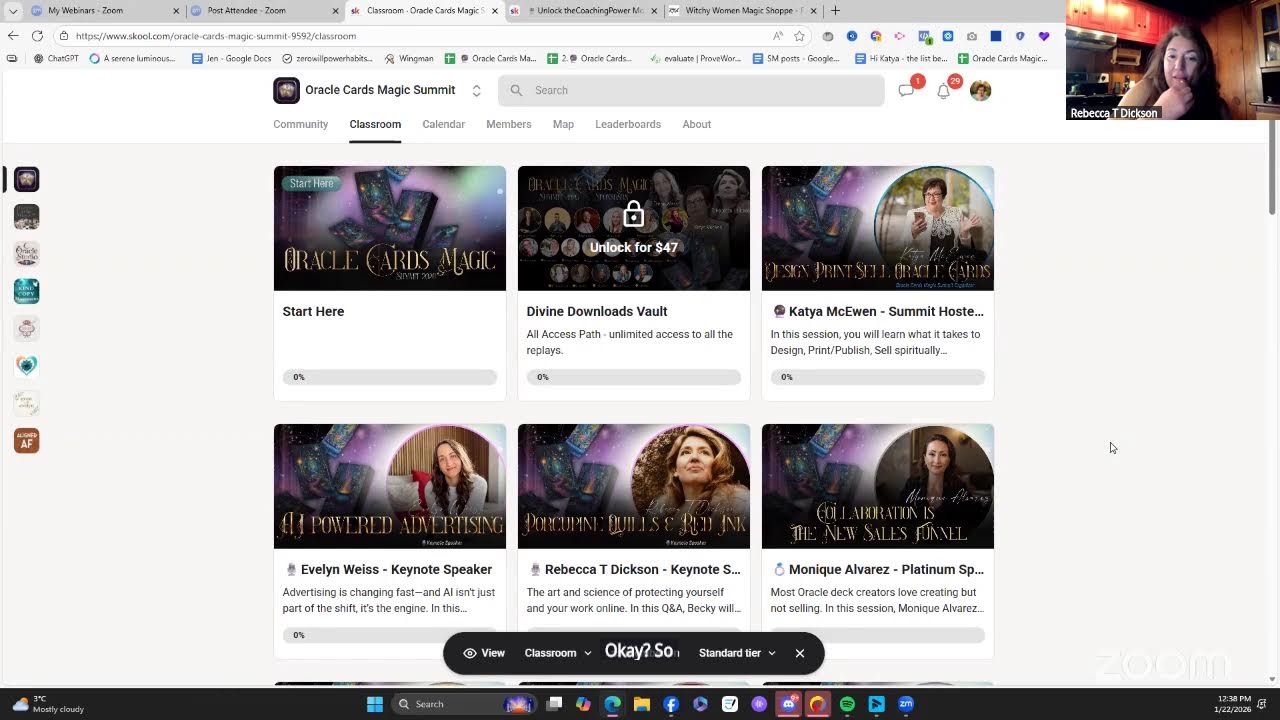
Task: Open File Explorer from the taskbar
Action: (642, 704)
